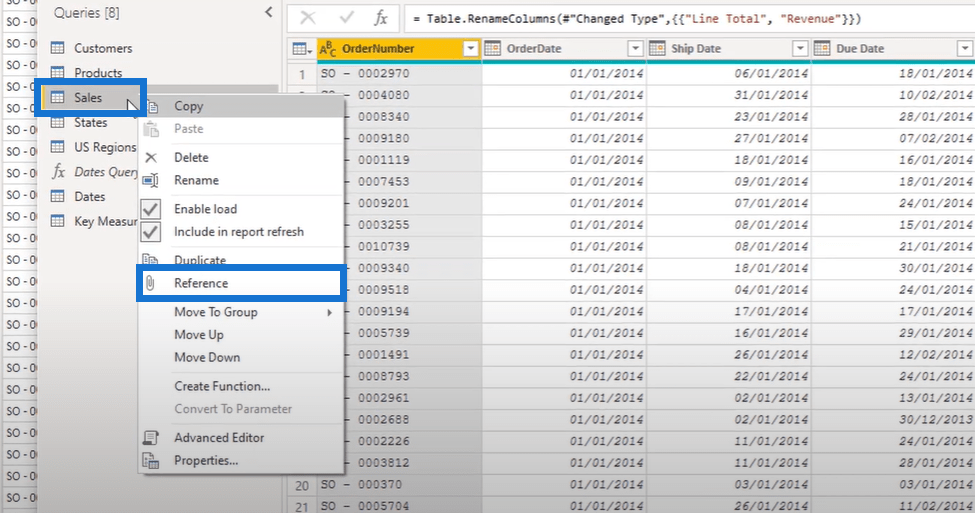Click the Dates Query fx function icon
Image resolution: width=975 pixels, height=513 pixels.
tap(58, 172)
